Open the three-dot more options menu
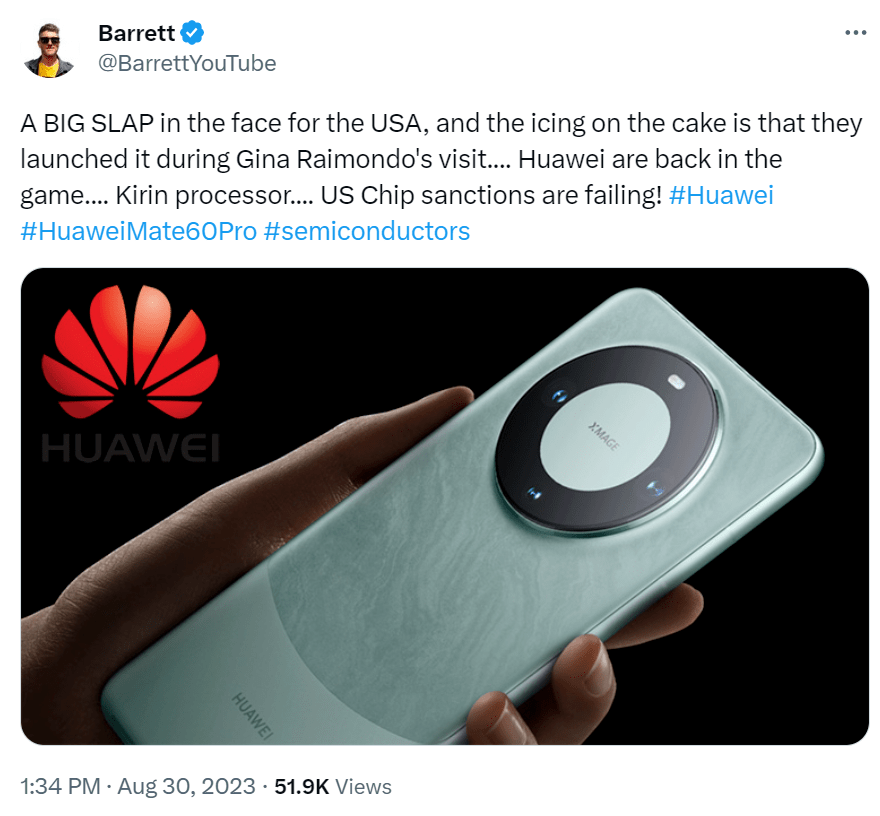This screenshot has height=816, width=880. (x=855, y=33)
